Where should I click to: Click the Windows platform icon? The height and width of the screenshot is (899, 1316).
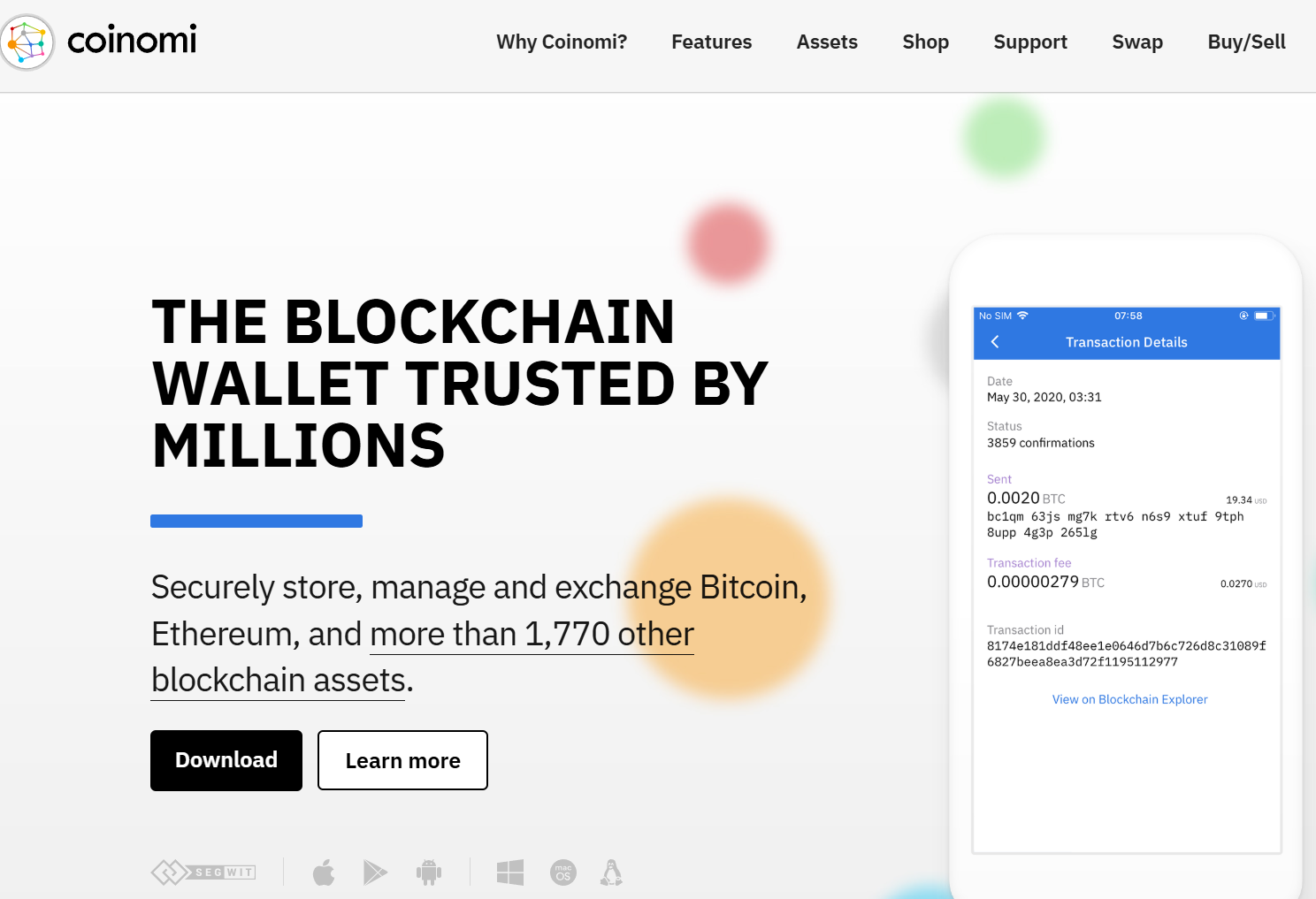pyautogui.click(x=510, y=872)
